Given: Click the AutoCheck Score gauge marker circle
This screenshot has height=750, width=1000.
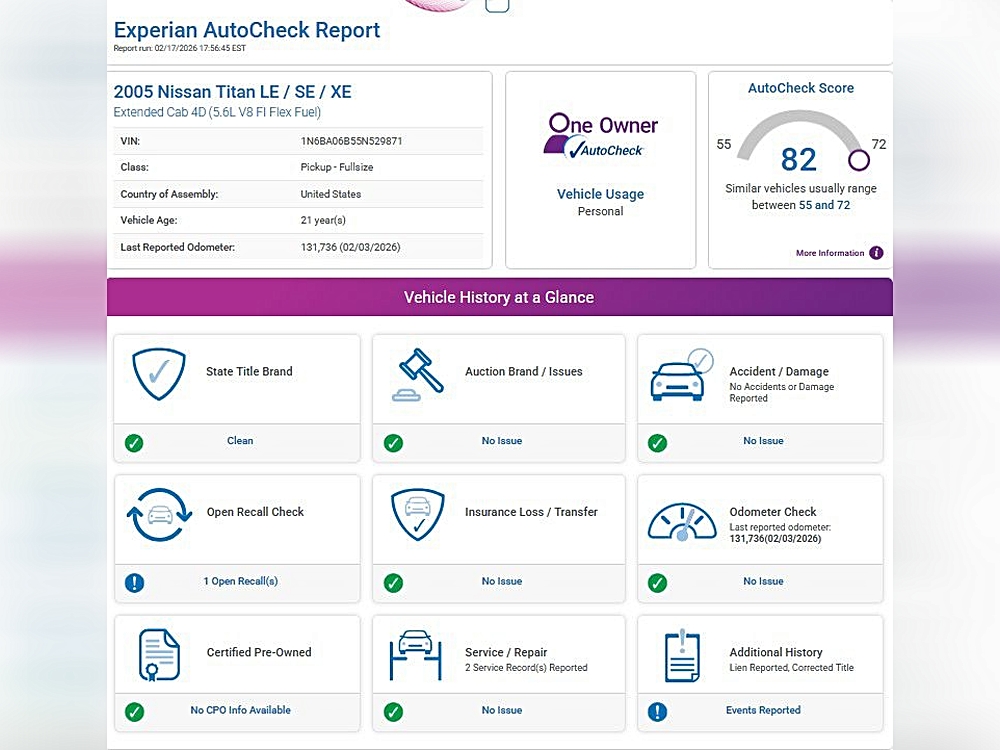Looking at the screenshot, I should click(x=858, y=160).
